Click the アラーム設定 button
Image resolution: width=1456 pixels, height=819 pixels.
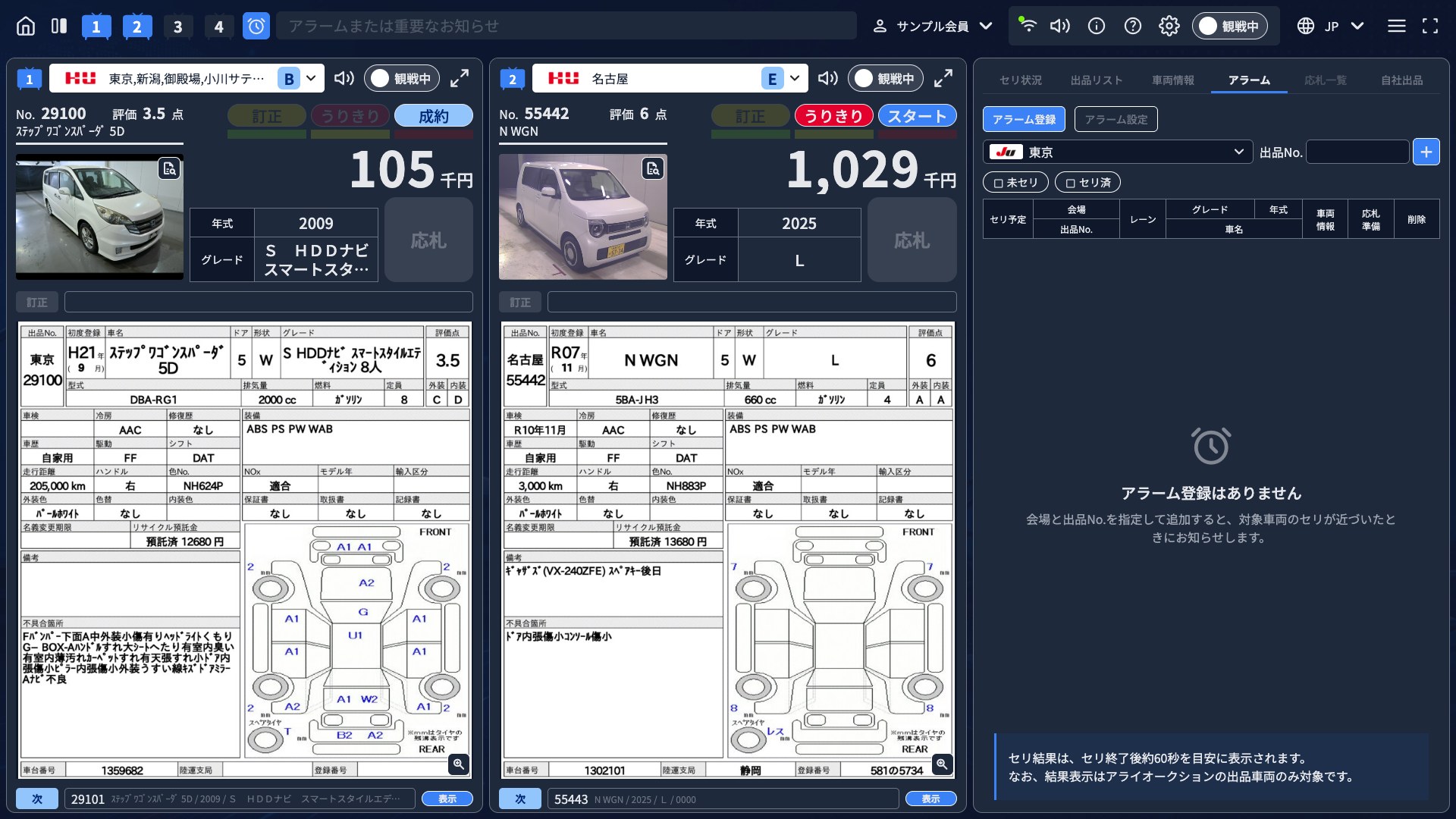1116,119
